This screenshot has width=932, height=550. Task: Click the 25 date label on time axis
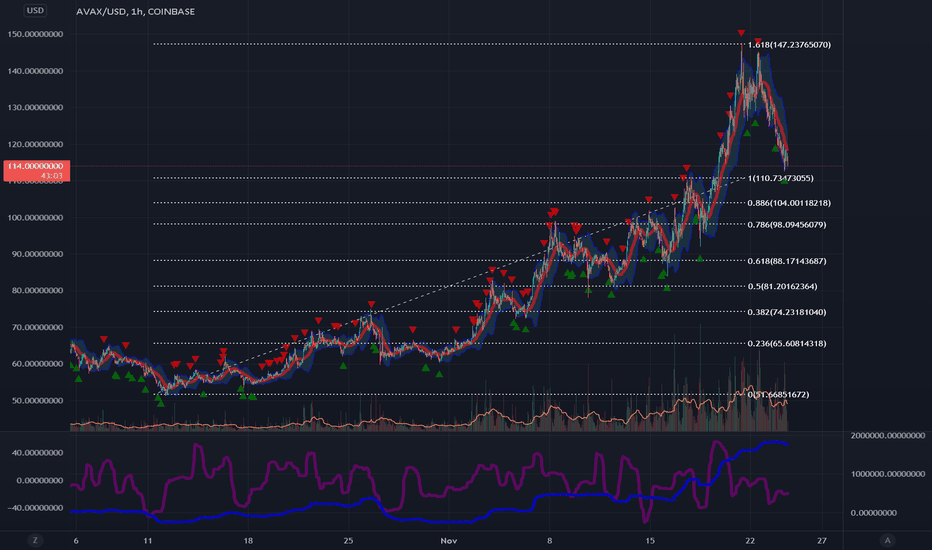pos(348,540)
